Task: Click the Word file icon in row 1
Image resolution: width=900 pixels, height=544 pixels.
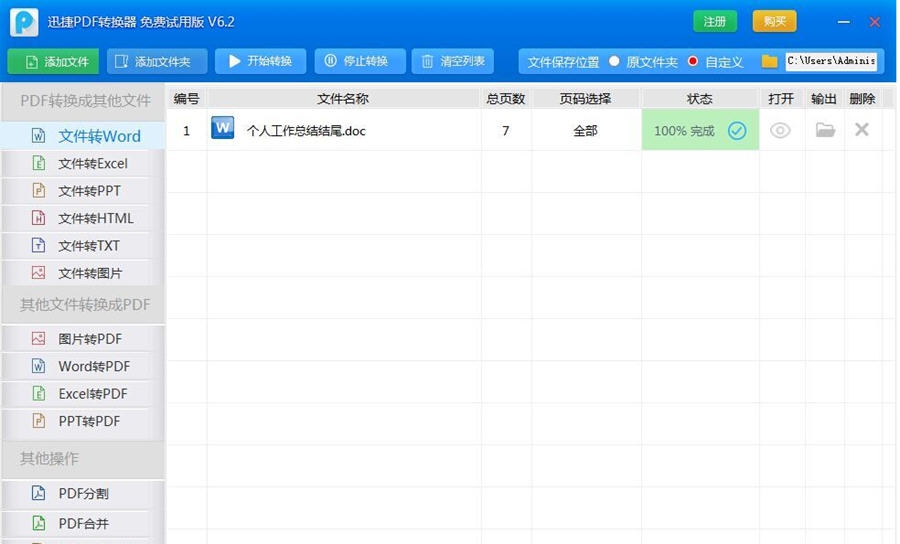Action: [x=223, y=128]
